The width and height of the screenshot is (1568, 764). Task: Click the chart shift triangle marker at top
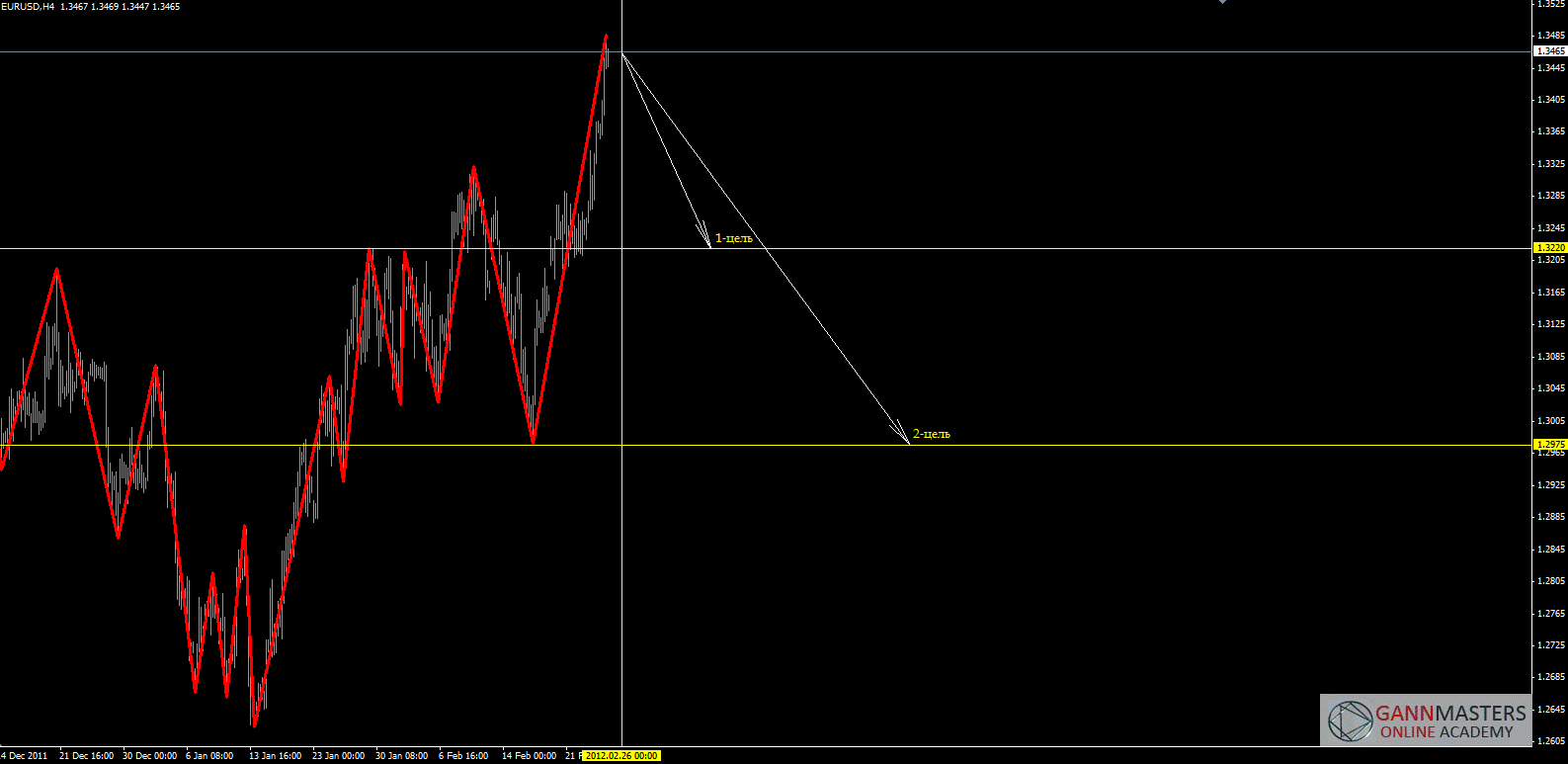pos(1222,2)
